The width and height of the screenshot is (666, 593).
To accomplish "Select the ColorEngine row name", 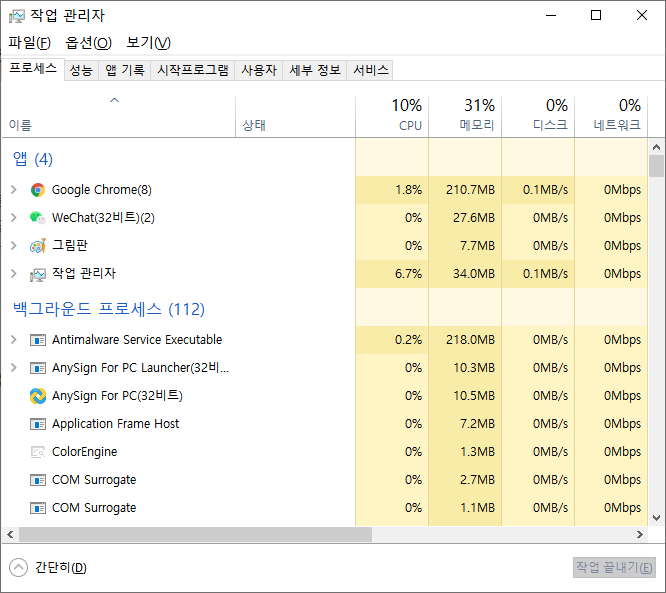I will click(x=85, y=452).
